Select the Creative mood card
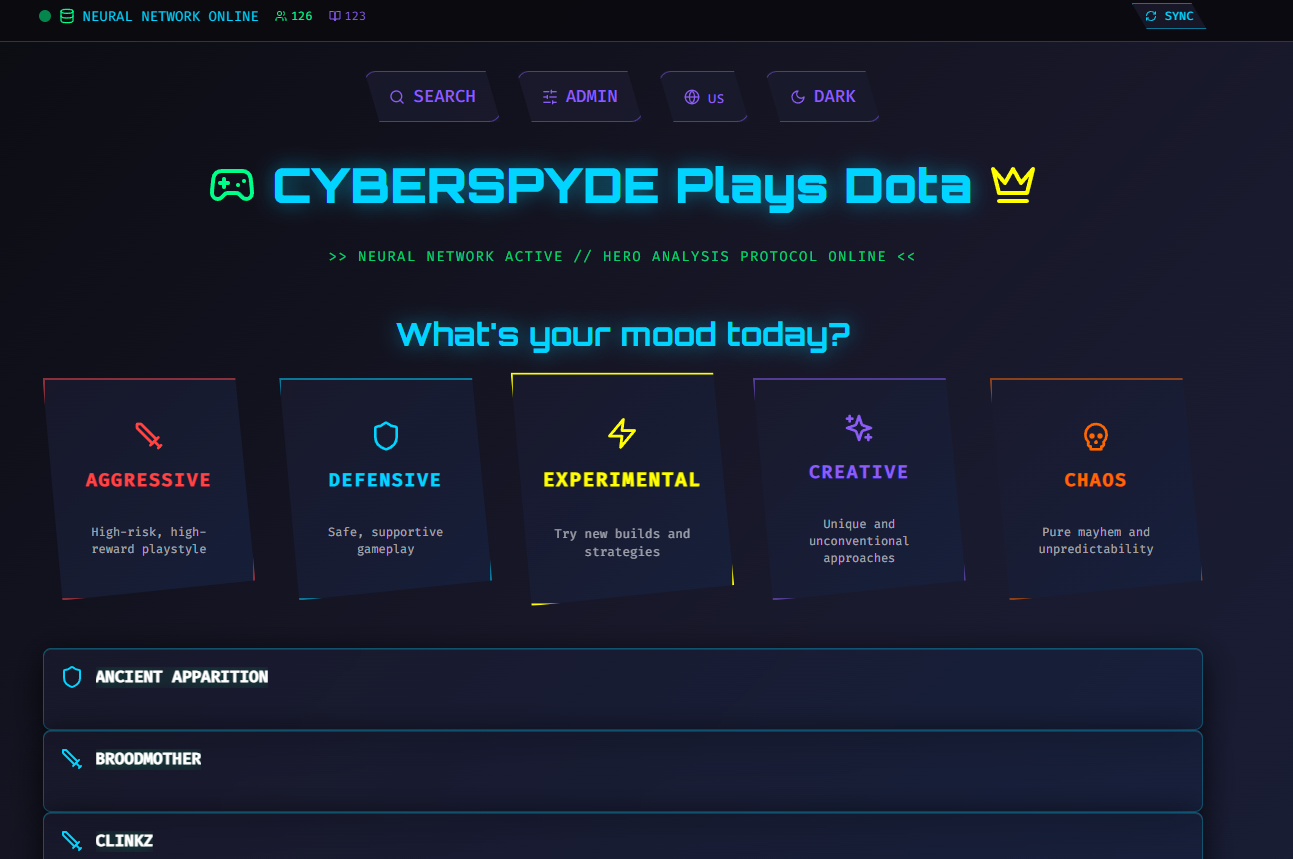The width and height of the screenshot is (1293, 859). pos(859,489)
